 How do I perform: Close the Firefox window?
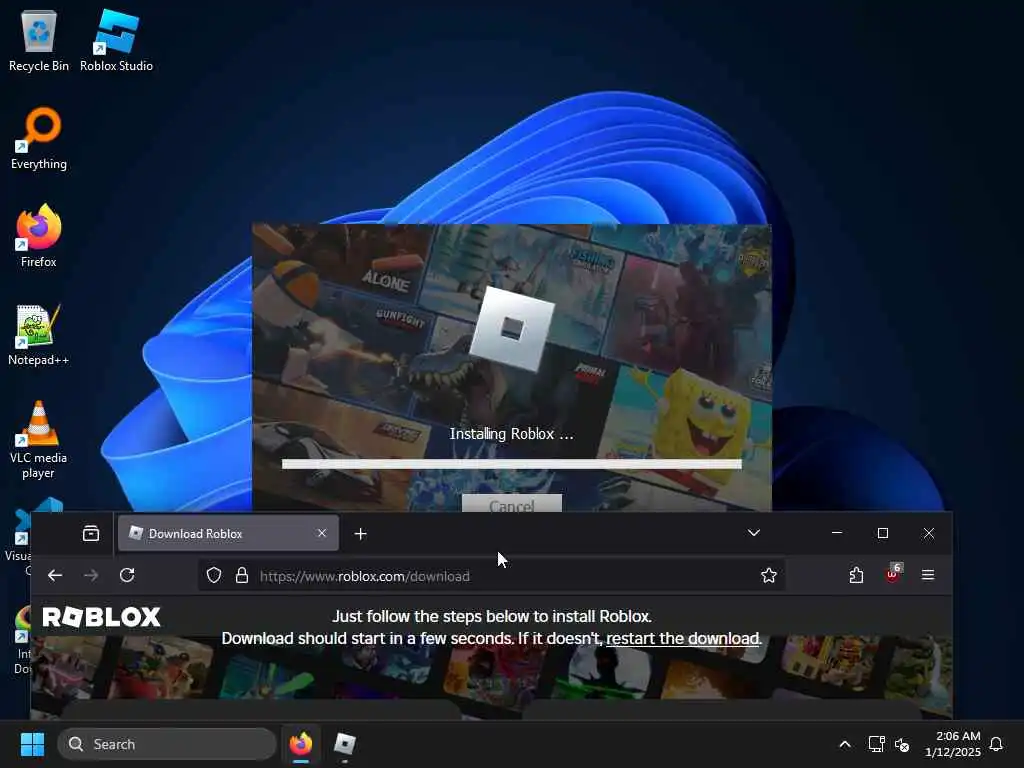tap(929, 533)
